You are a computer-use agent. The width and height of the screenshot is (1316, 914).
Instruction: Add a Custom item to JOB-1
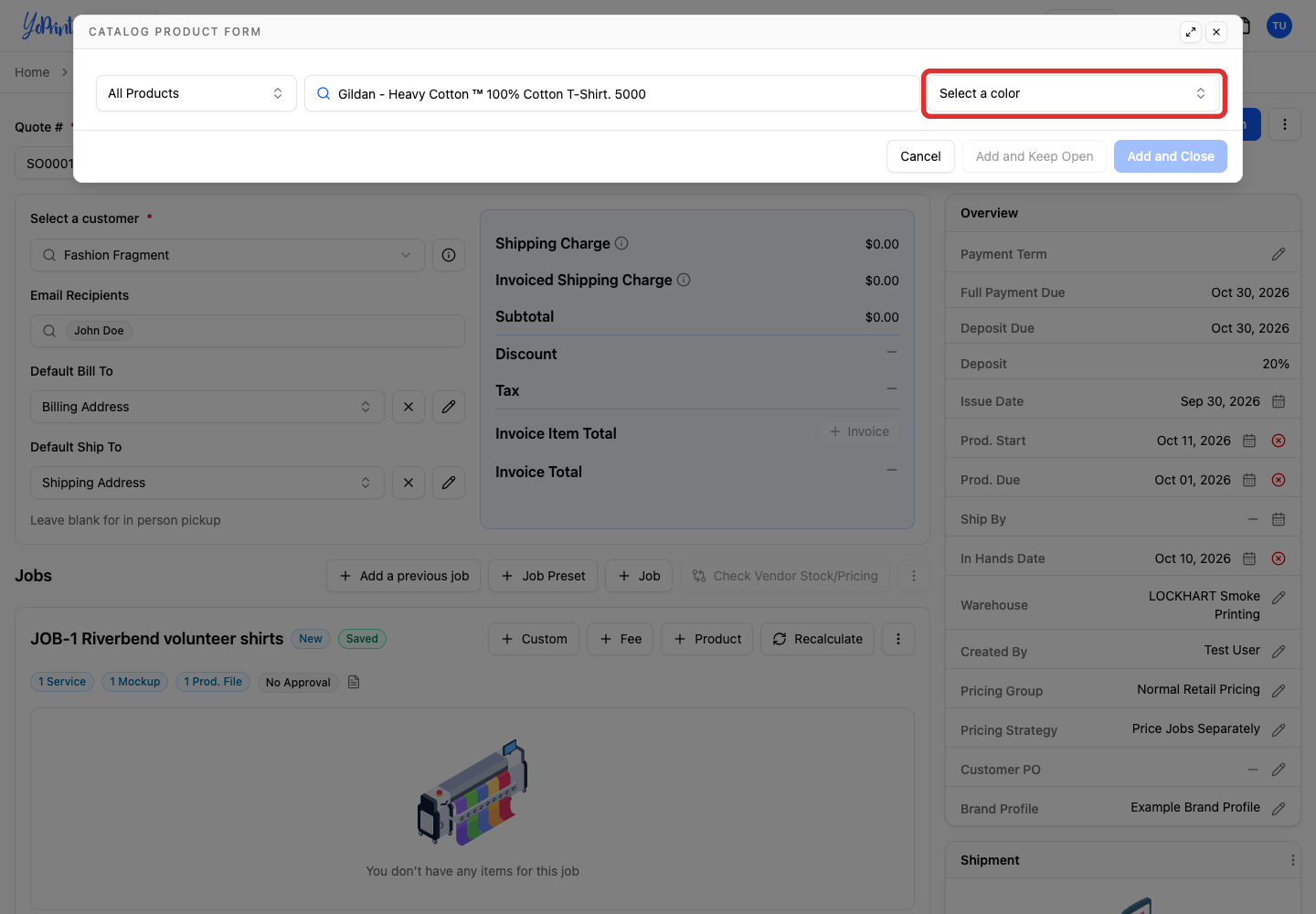point(534,639)
